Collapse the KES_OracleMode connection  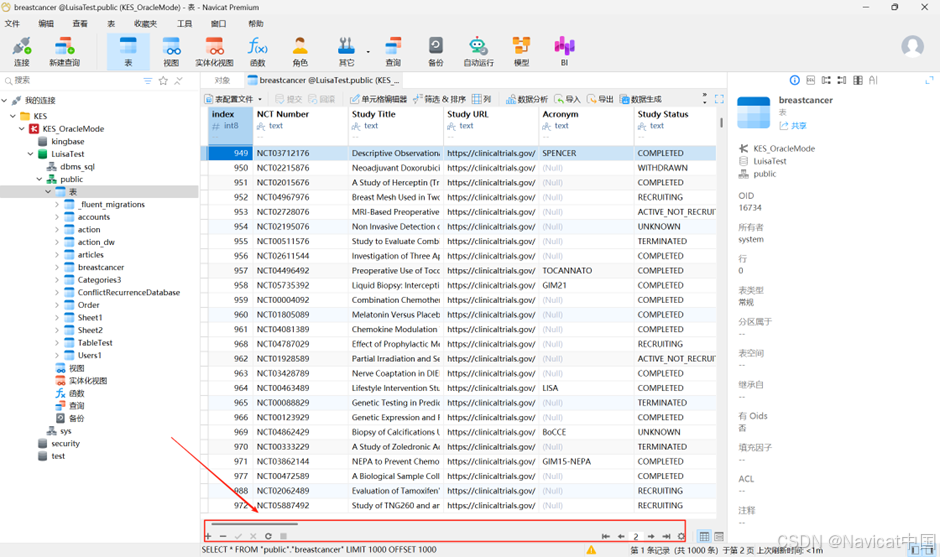pos(22,128)
